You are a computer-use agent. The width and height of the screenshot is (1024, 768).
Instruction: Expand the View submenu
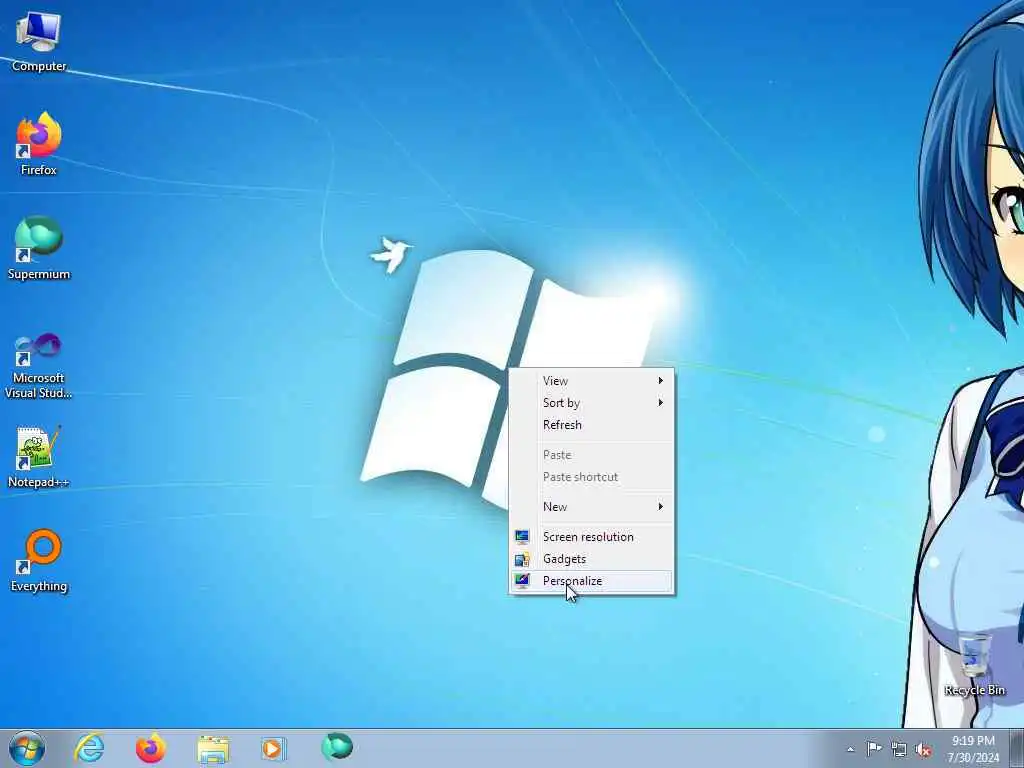tap(591, 381)
